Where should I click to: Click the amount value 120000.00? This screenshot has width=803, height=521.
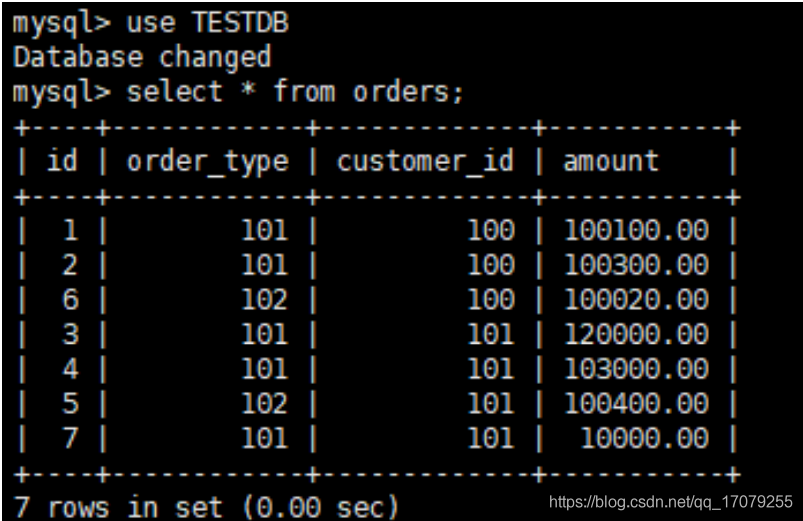pos(636,334)
